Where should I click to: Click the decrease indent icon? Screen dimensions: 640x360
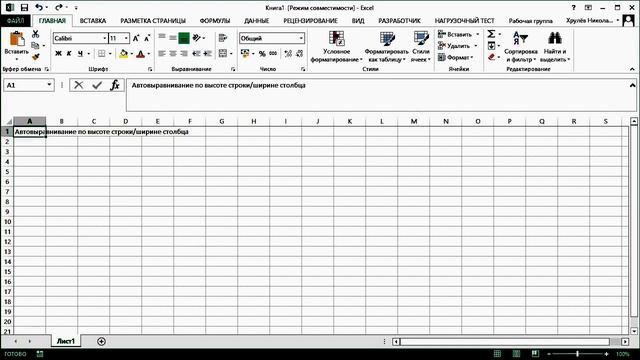196,53
